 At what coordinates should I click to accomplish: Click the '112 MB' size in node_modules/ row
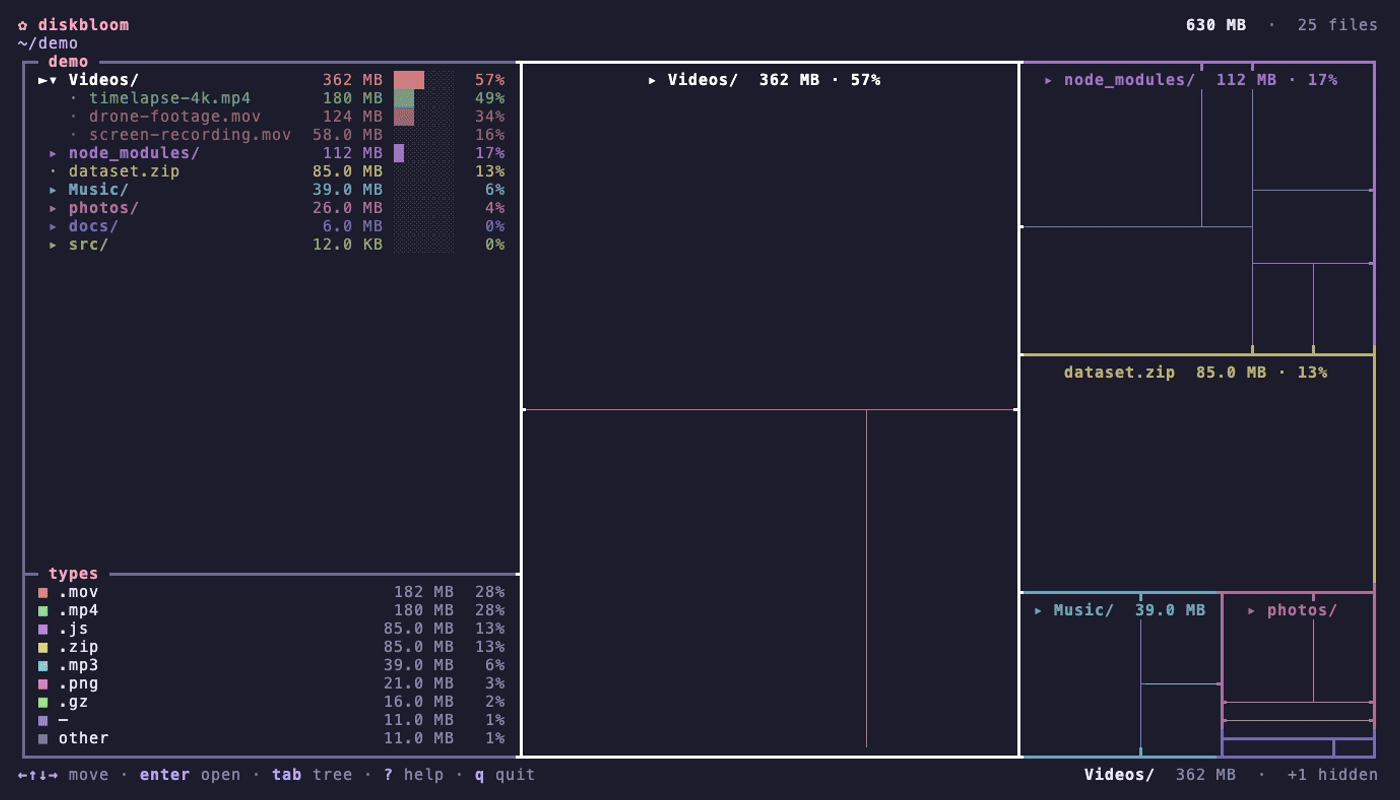click(x=353, y=153)
